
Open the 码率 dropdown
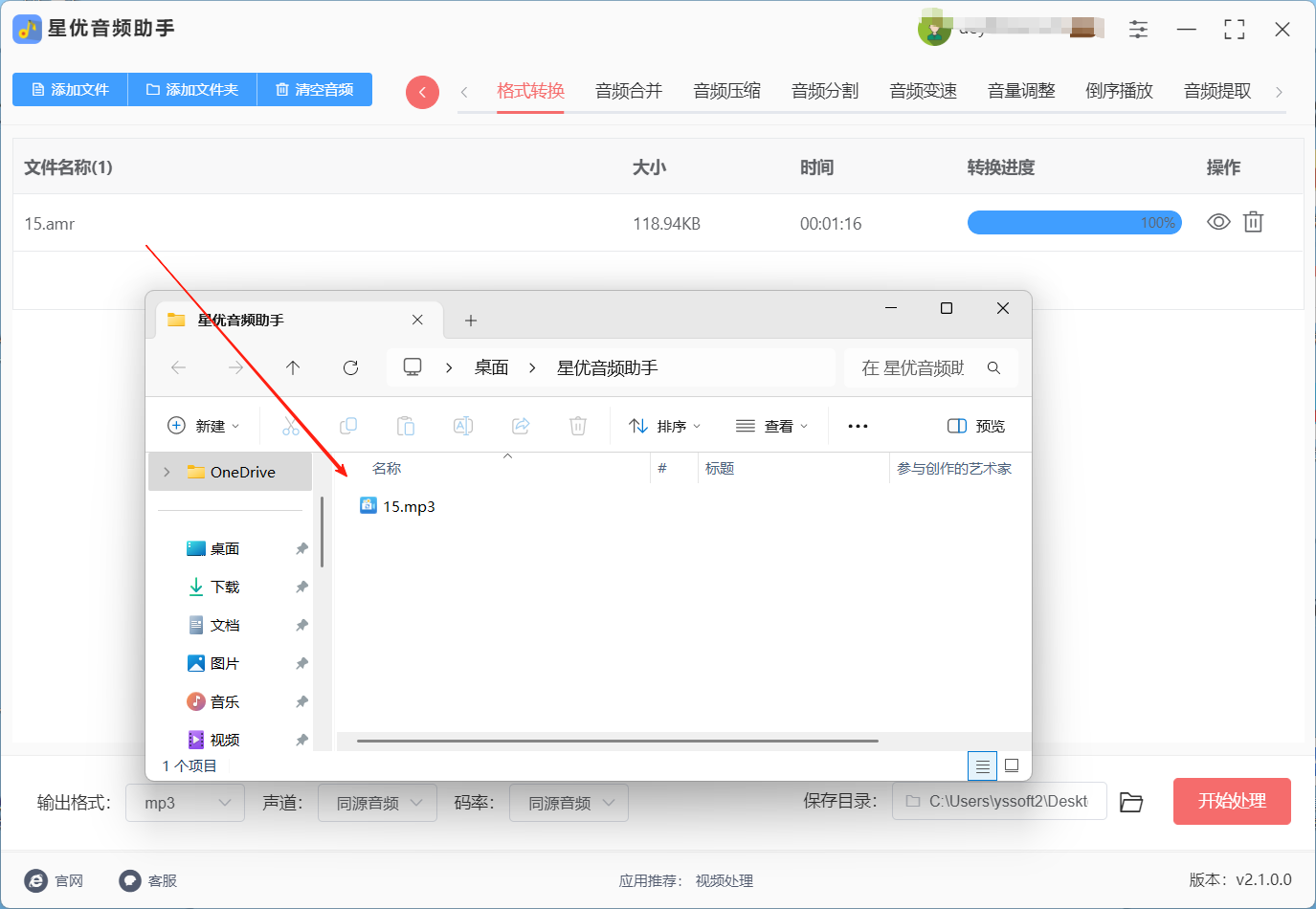tap(569, 803)
